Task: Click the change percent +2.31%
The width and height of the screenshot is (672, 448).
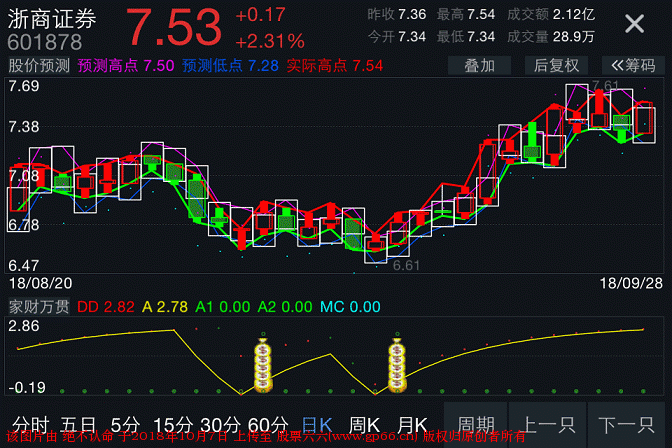Action: pos(270,42)
